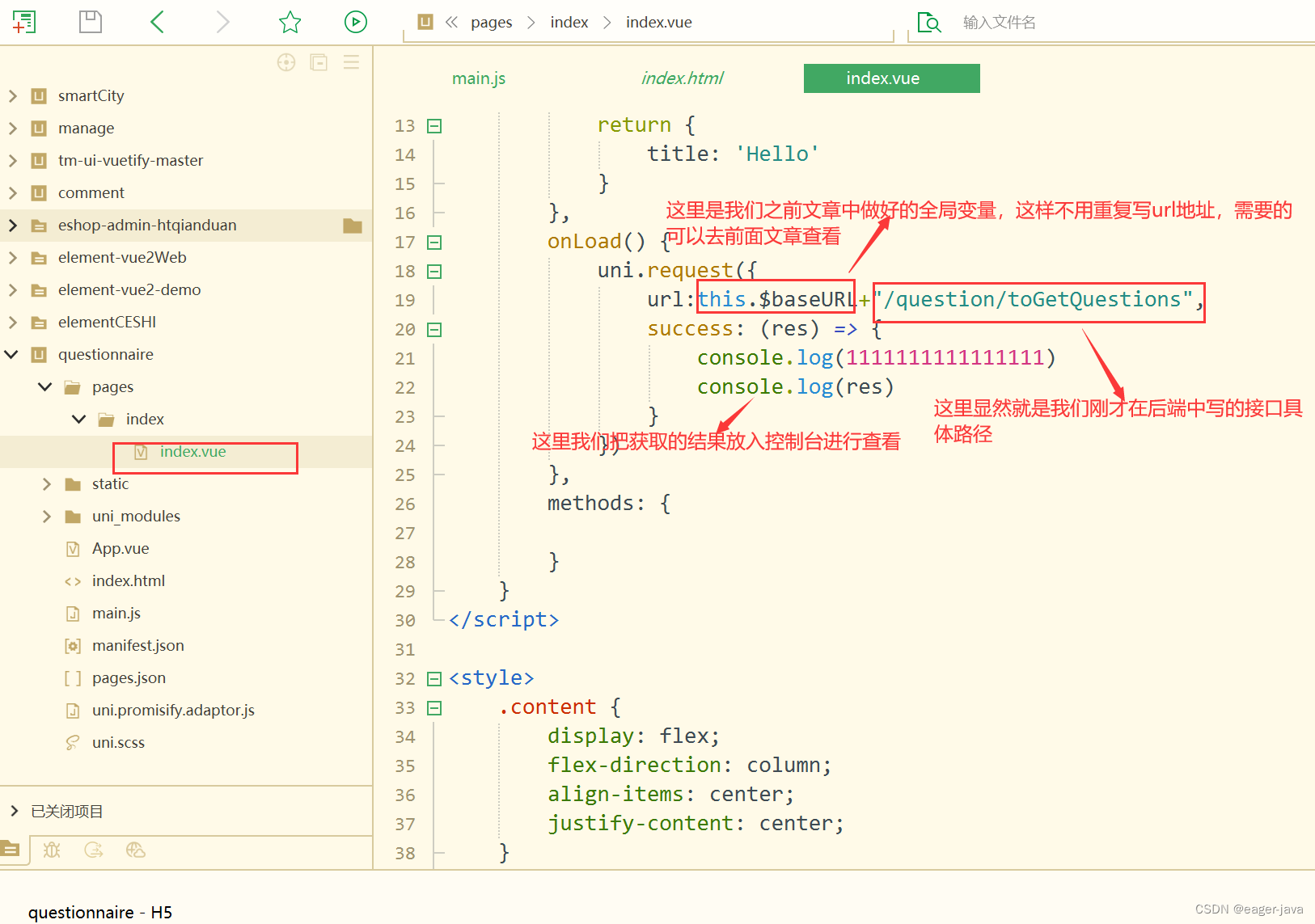Expand the static folder
Screen dimensions: 1315x924
(46, 484)
